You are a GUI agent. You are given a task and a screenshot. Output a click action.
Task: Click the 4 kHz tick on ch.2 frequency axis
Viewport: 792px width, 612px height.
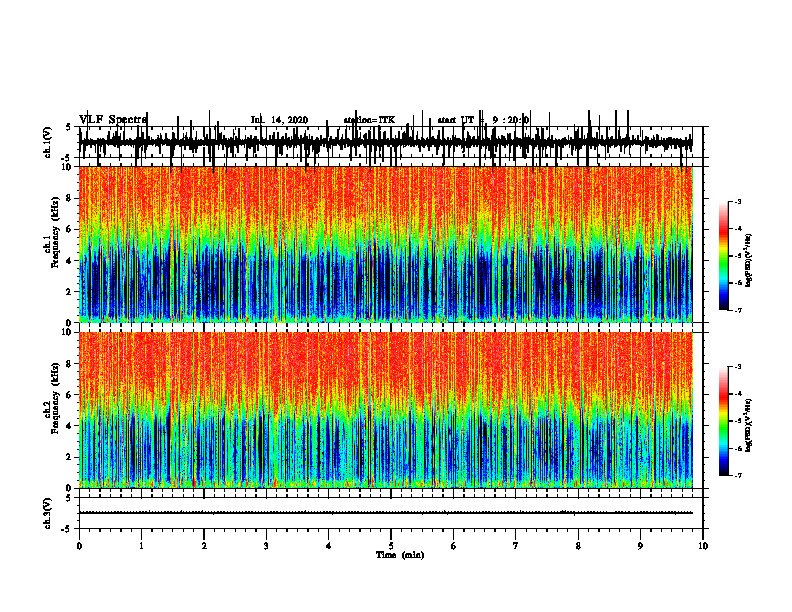click(x=70, y=426)
